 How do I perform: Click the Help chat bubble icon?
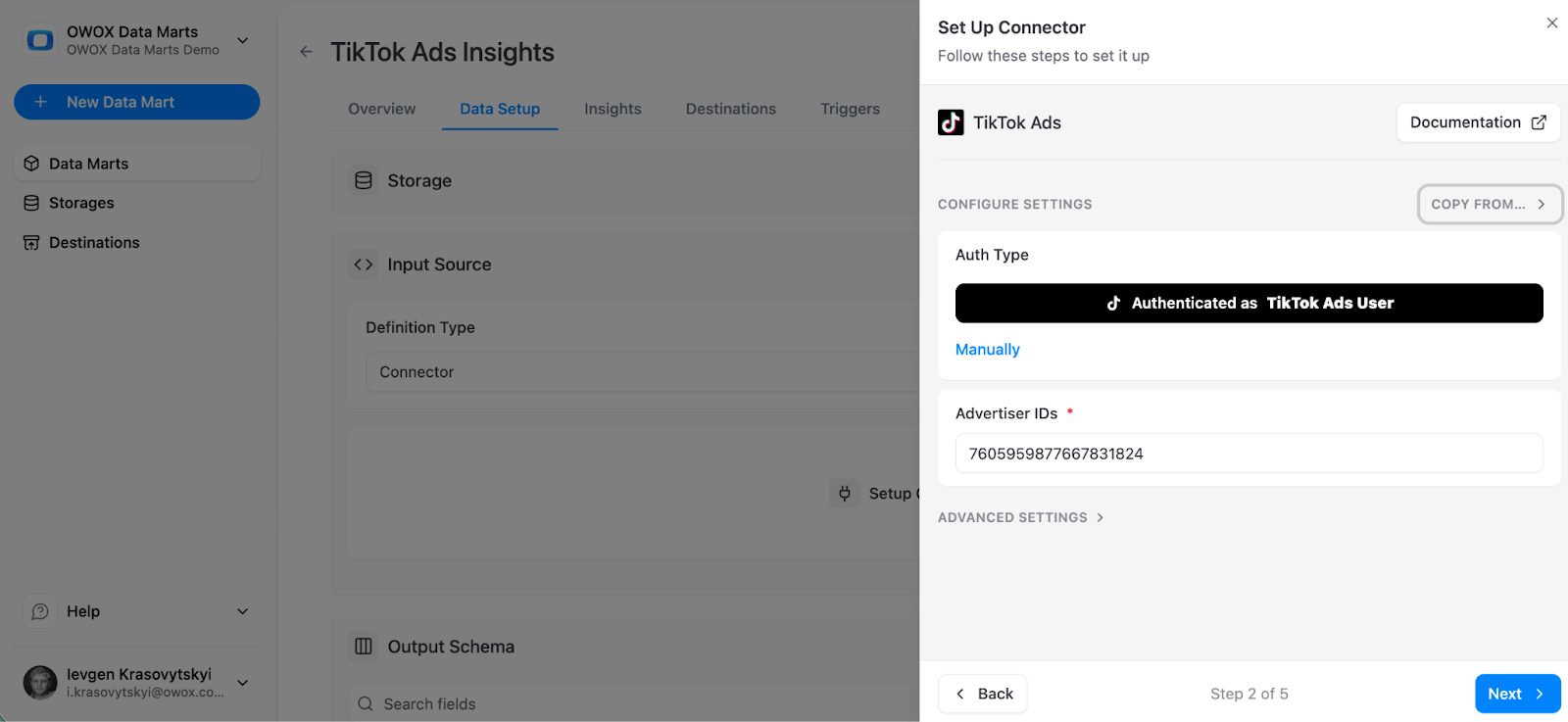(x=40, y=611)
